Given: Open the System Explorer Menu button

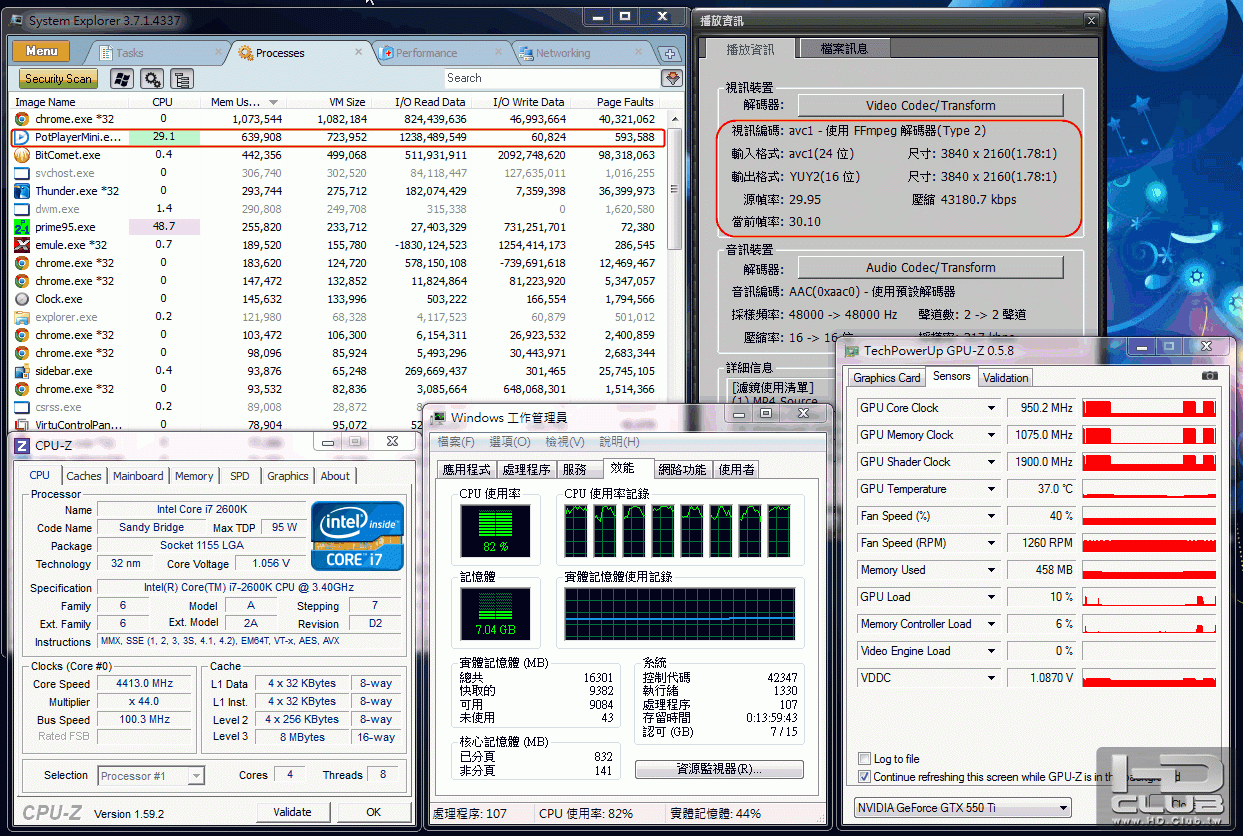Looking at the screenshot, I should [x=41, y=51].
